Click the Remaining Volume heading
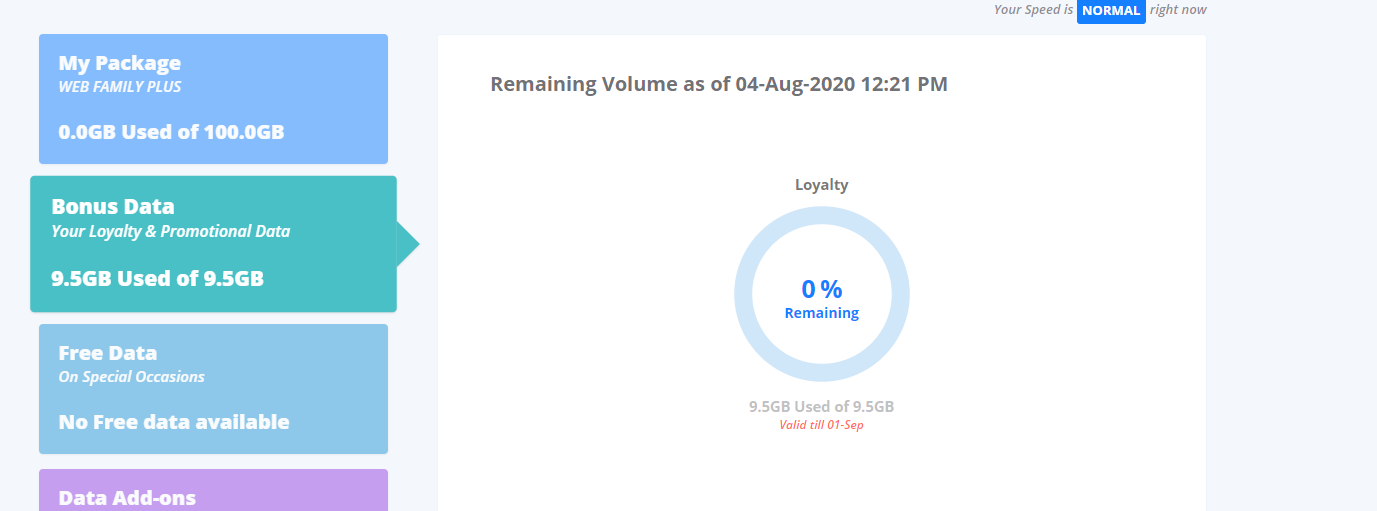The height and width of the screenshot is (511, 1377). [x=719, y=84]
